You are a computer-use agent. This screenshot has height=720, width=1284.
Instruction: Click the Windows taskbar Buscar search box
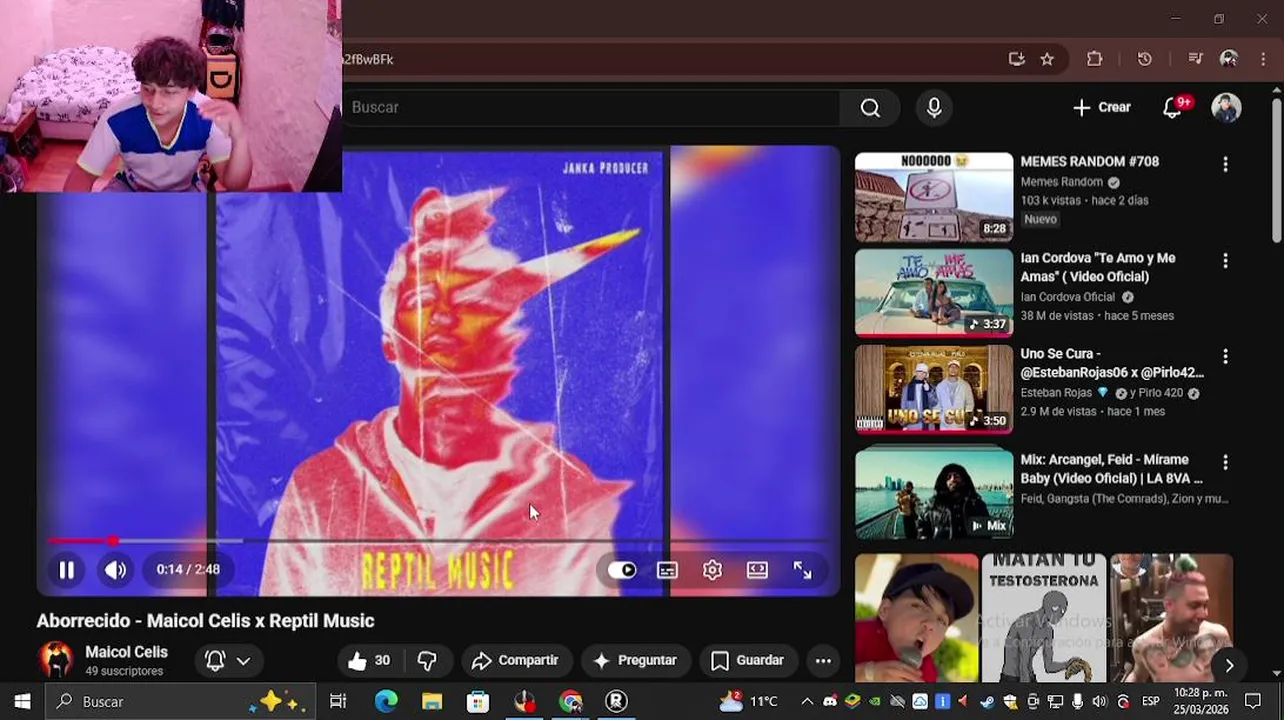(180, 701)
